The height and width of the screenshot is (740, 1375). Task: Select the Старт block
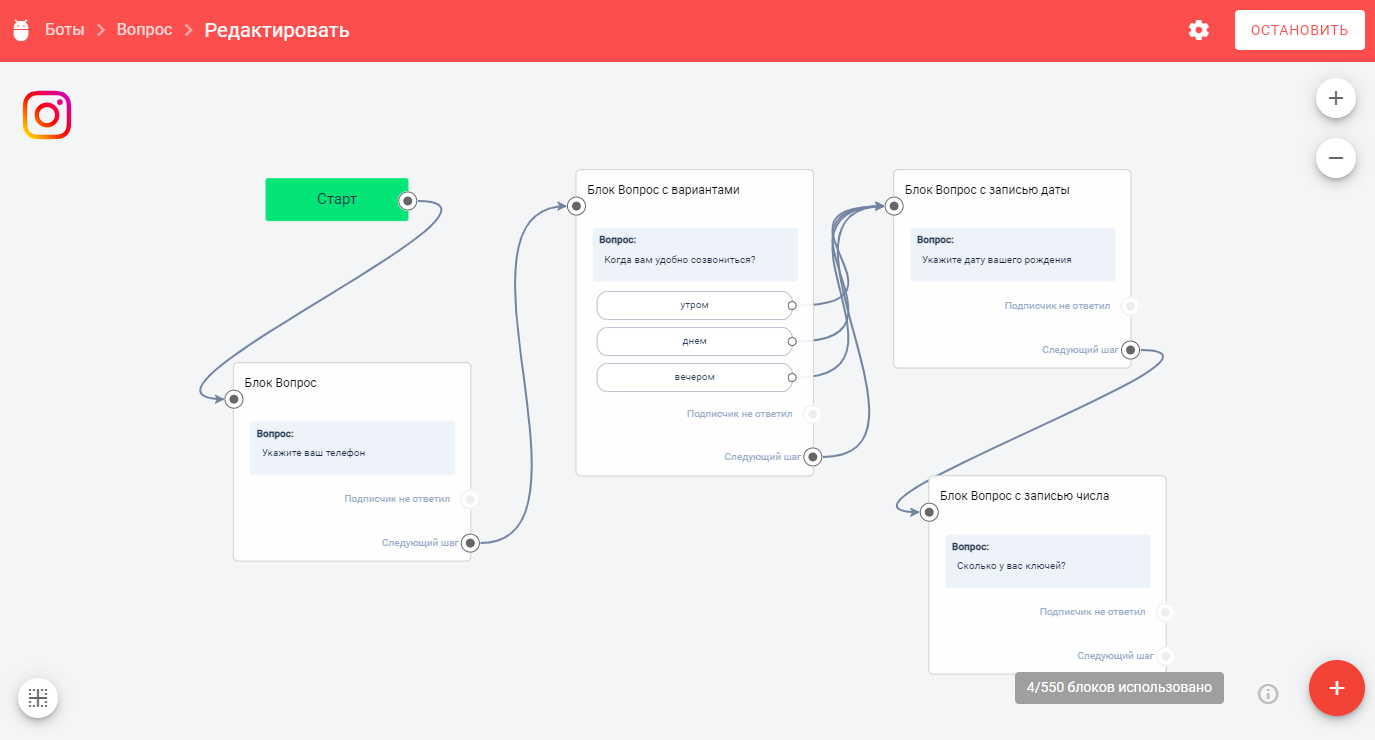click(336, 199)
